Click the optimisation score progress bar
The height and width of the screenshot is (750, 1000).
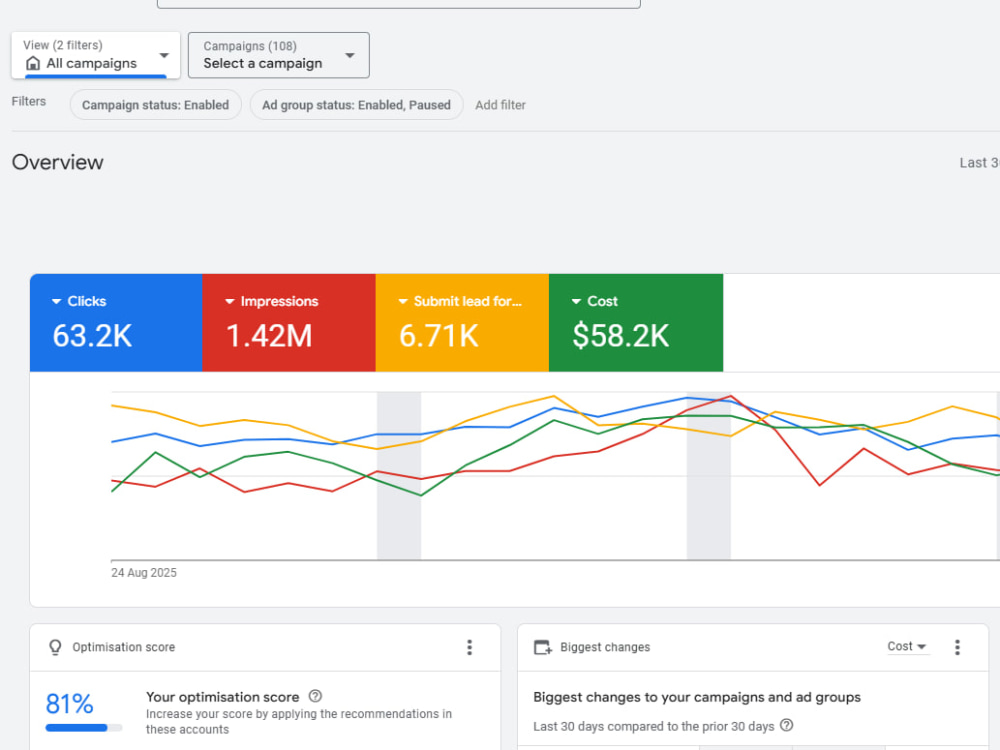pyautogui.click(x=84, y=728)
